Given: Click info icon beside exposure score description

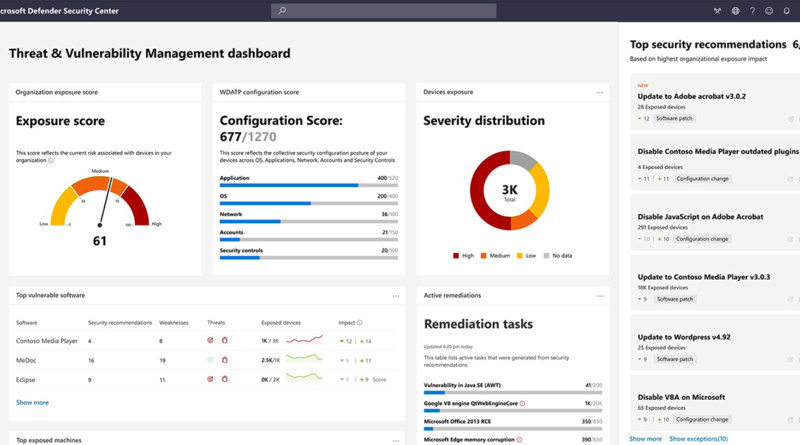Looking at the screenshot, I should coord(51,160).
